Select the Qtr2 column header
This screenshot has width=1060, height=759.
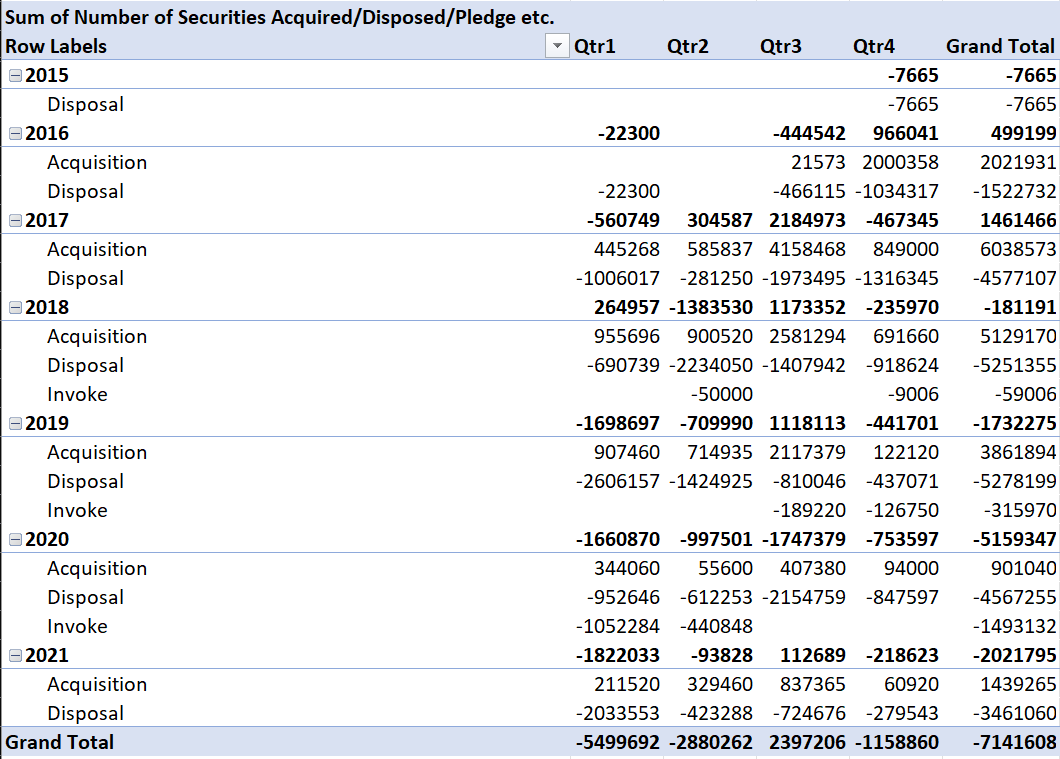click(x=688, y=46)
